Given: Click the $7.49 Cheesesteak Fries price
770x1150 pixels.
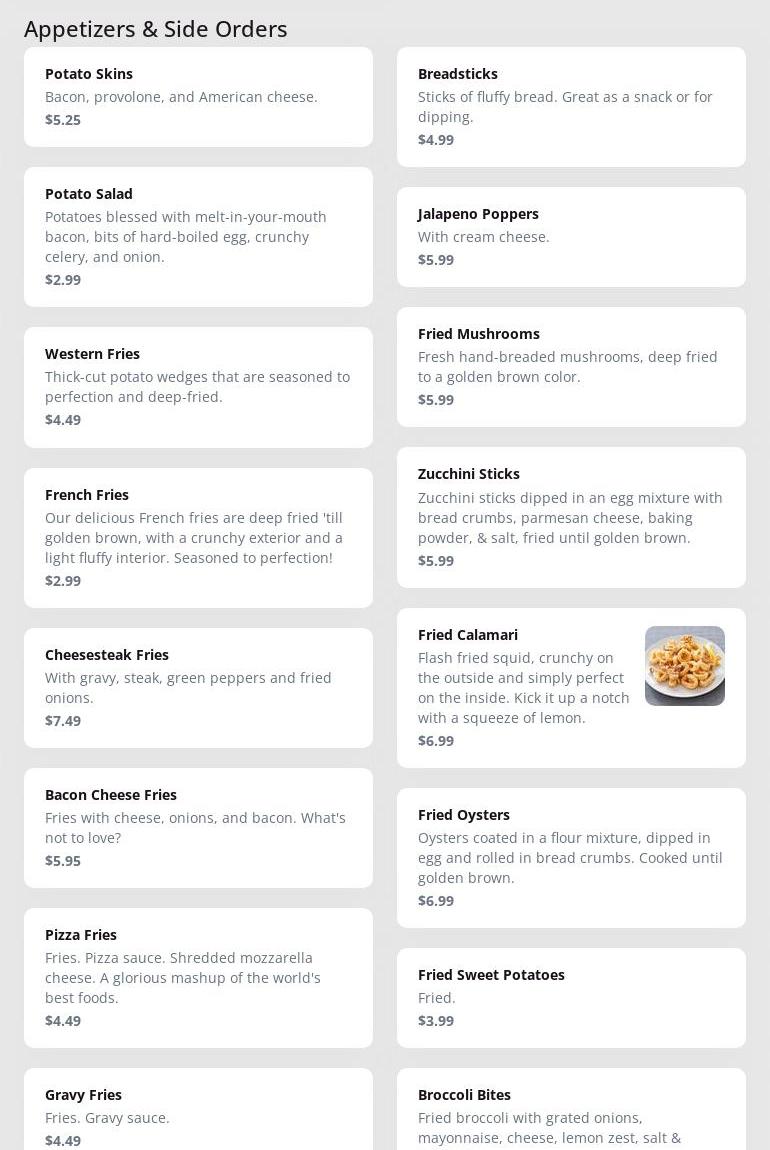Looking at the screenshot, I should [63, 721].
